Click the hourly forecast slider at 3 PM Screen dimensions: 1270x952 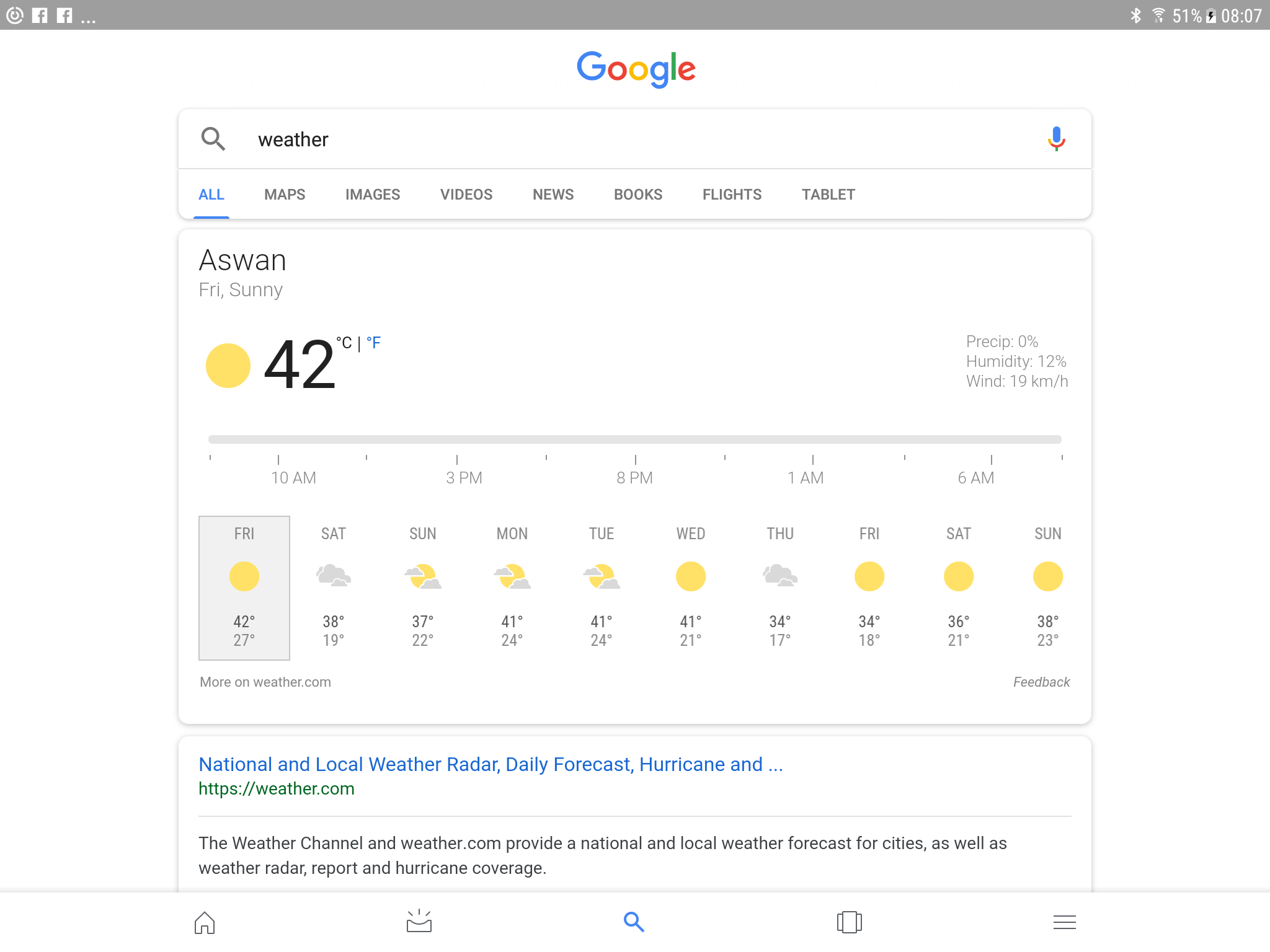click(457, 439)
